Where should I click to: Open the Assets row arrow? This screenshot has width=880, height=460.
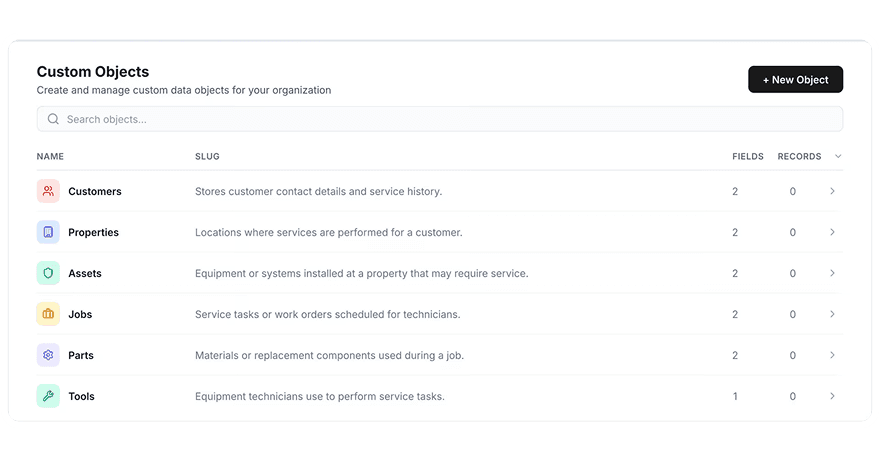click(832, 273)
